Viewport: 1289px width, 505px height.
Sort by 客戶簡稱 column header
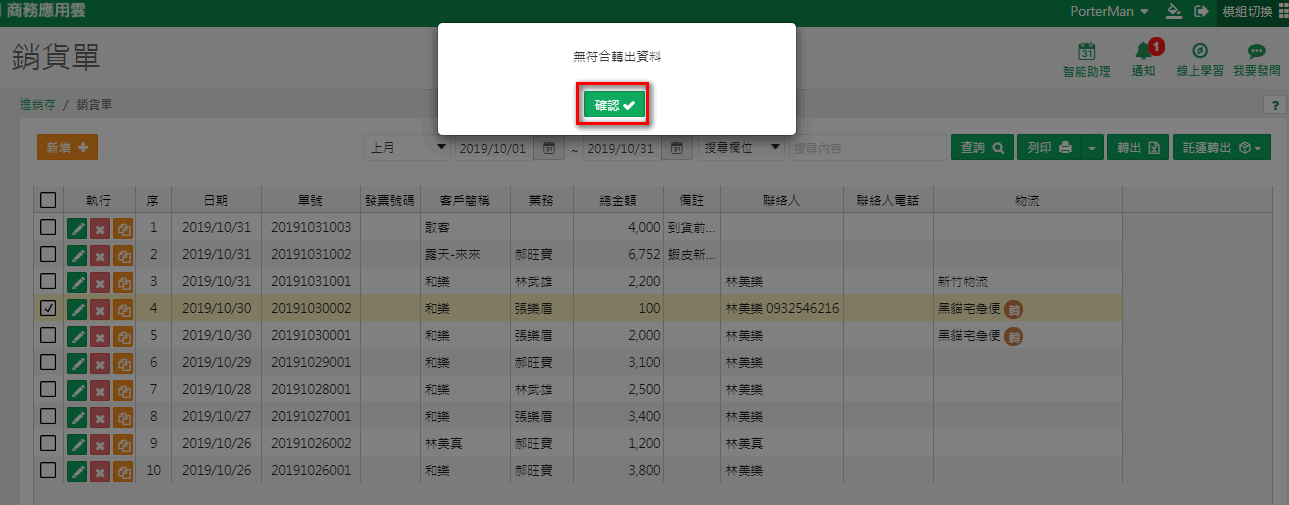click(465, 201)
